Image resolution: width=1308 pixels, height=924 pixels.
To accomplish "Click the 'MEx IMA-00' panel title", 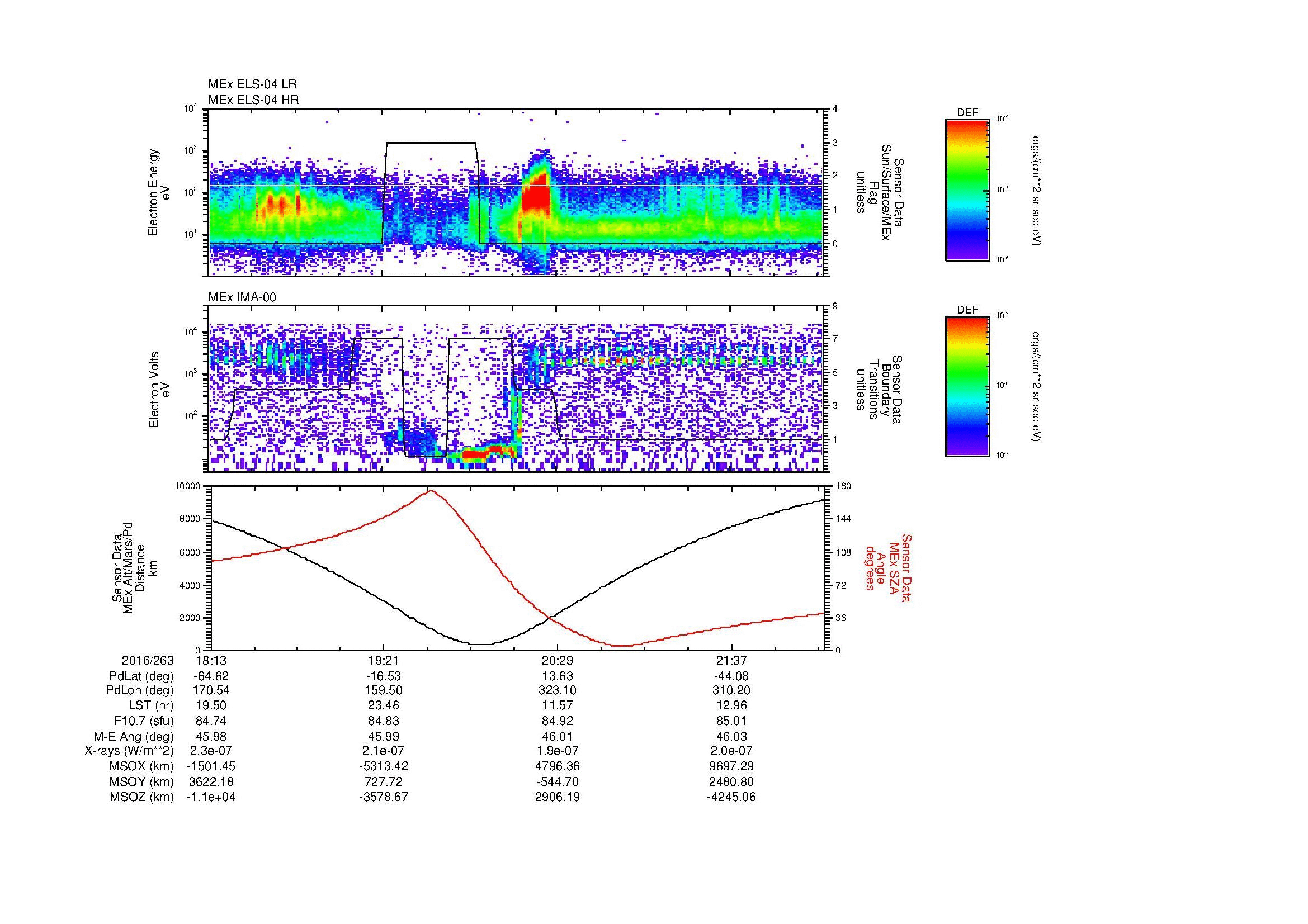I will 242,297.
